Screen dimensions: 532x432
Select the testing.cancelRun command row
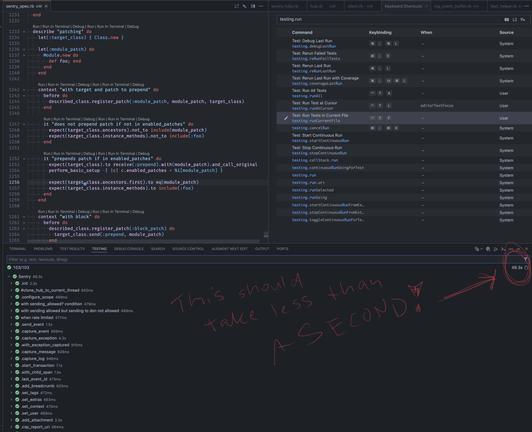coord(404,128)
